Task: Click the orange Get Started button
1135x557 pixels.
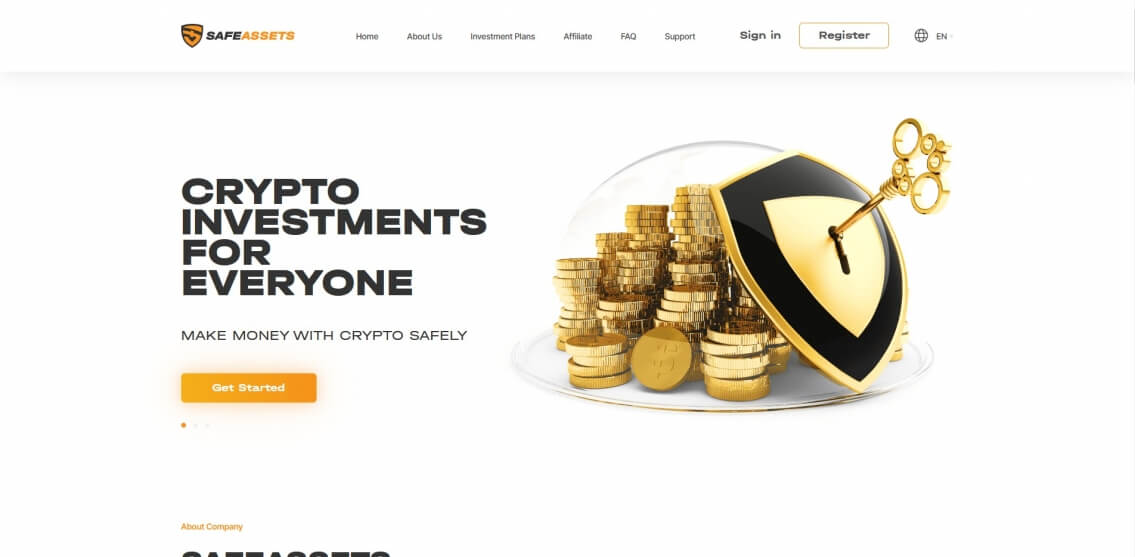Action: click(x=248, y=388)
